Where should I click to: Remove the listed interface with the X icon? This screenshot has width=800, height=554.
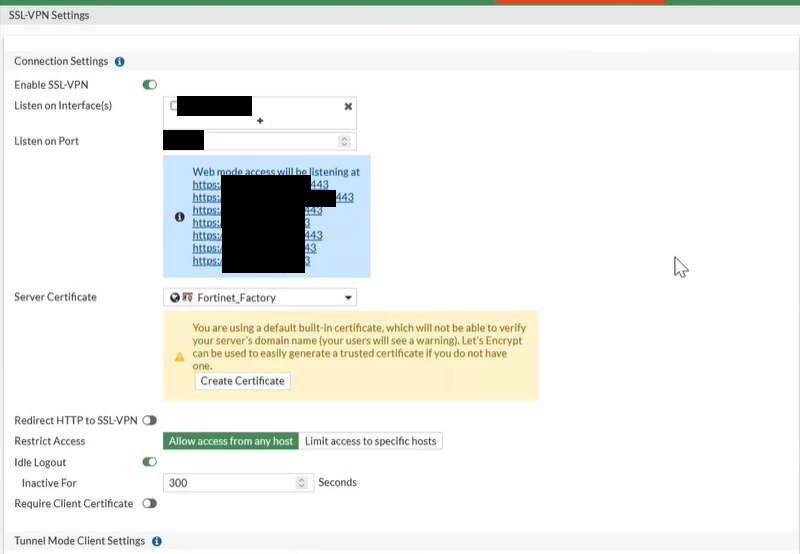click(348, 106)
